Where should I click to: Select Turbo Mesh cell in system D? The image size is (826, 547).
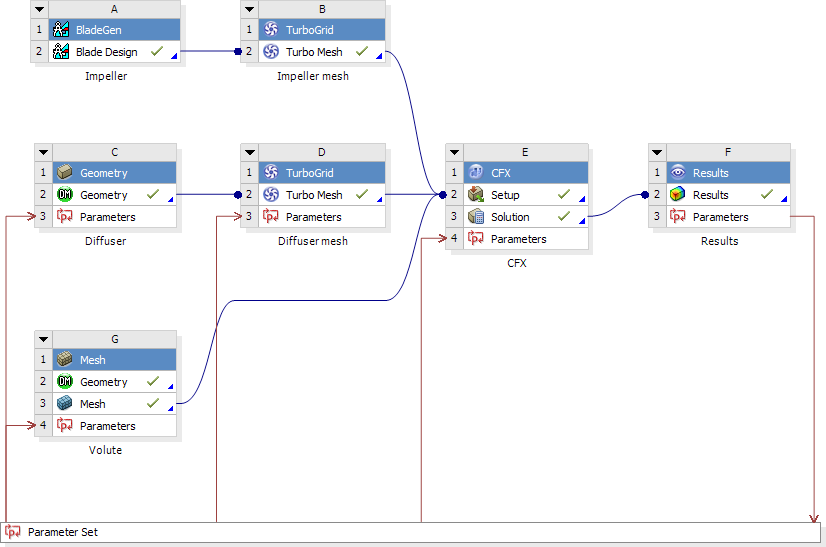[x=321, y=194]
